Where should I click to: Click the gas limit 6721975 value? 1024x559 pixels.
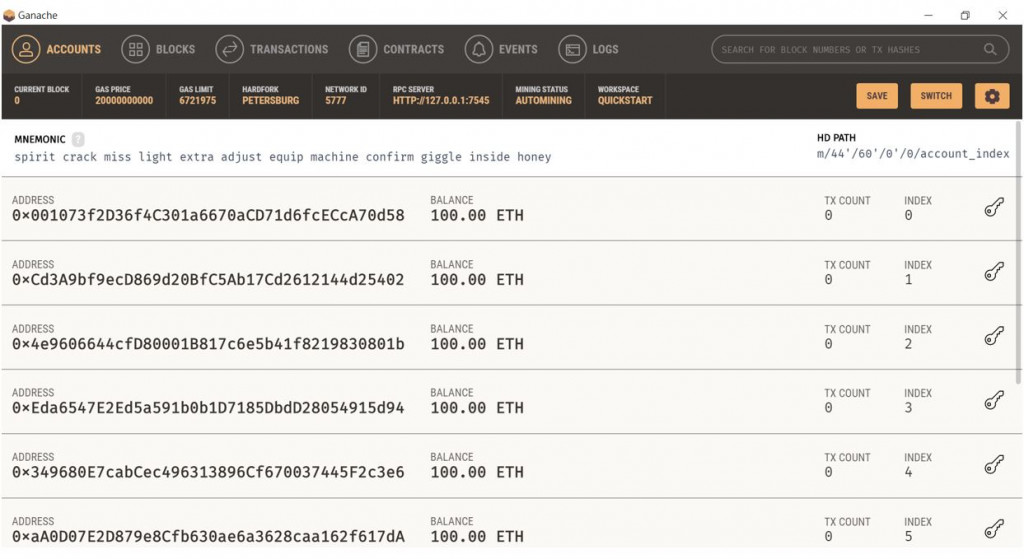pyautogui.click(x=198, y=101)
